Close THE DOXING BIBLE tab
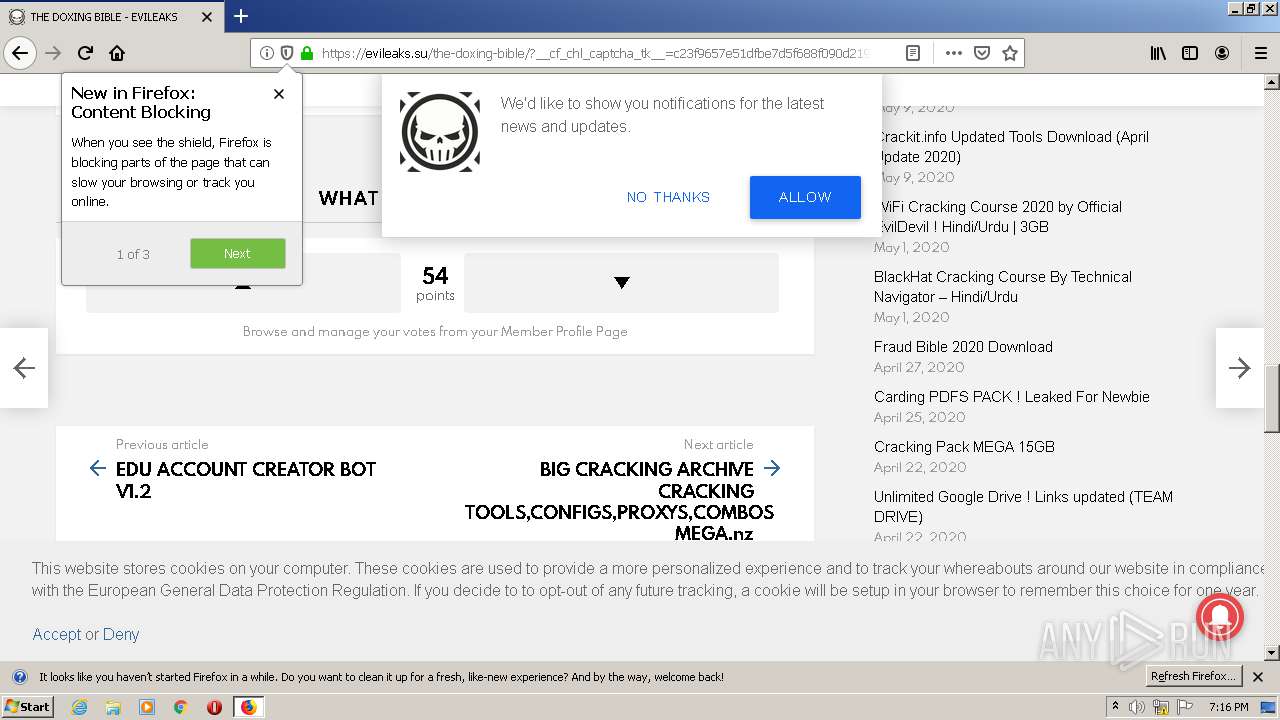 click(207, 17)
